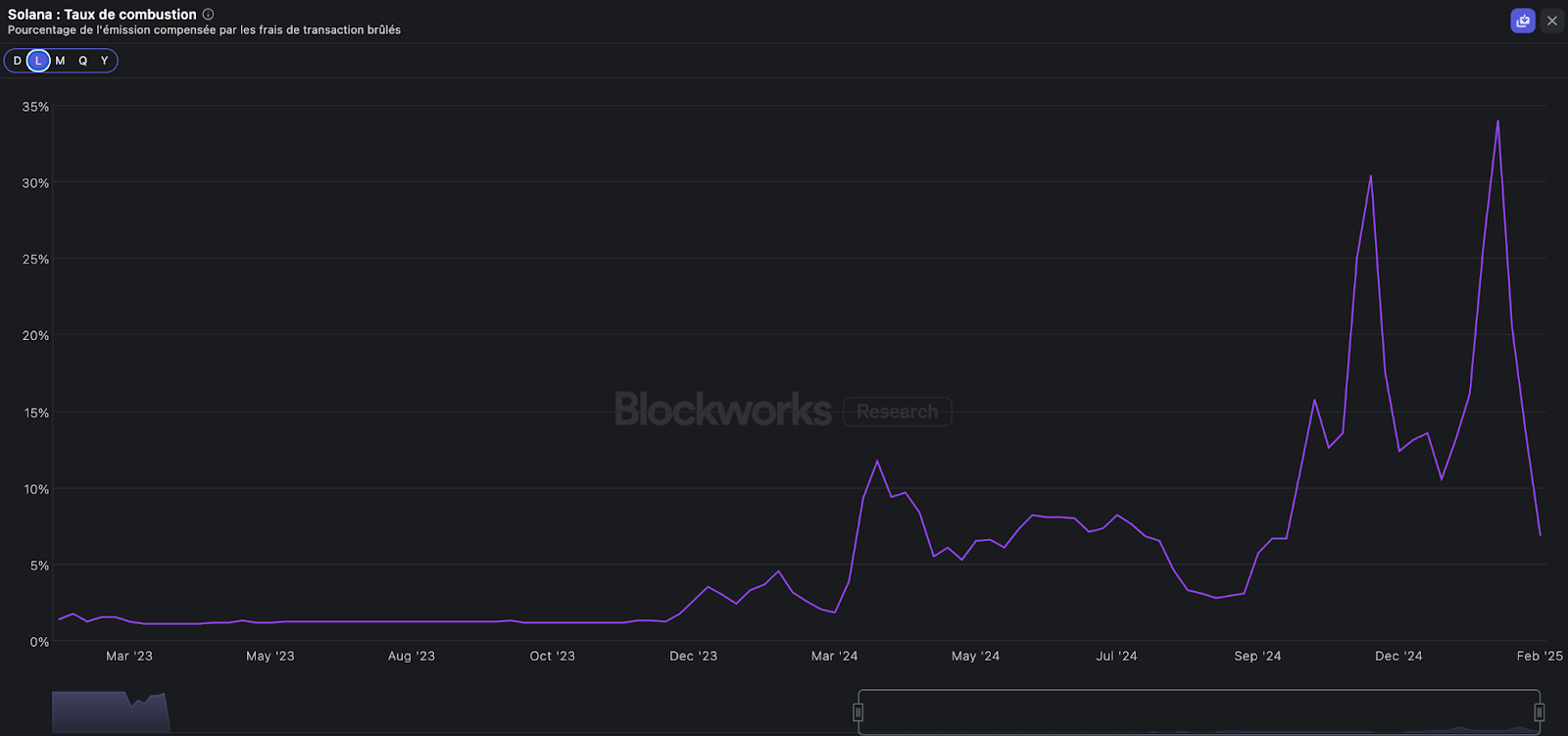1568x736 pixels.
Task: Click the "Dec '23" x-axis label
Action: [x=694, y=656]
